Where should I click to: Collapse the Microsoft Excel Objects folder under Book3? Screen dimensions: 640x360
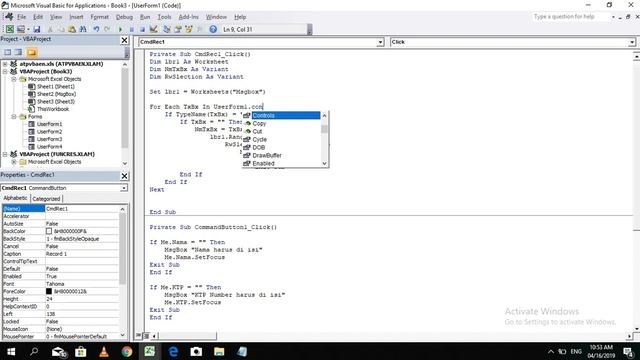(13, 79)
